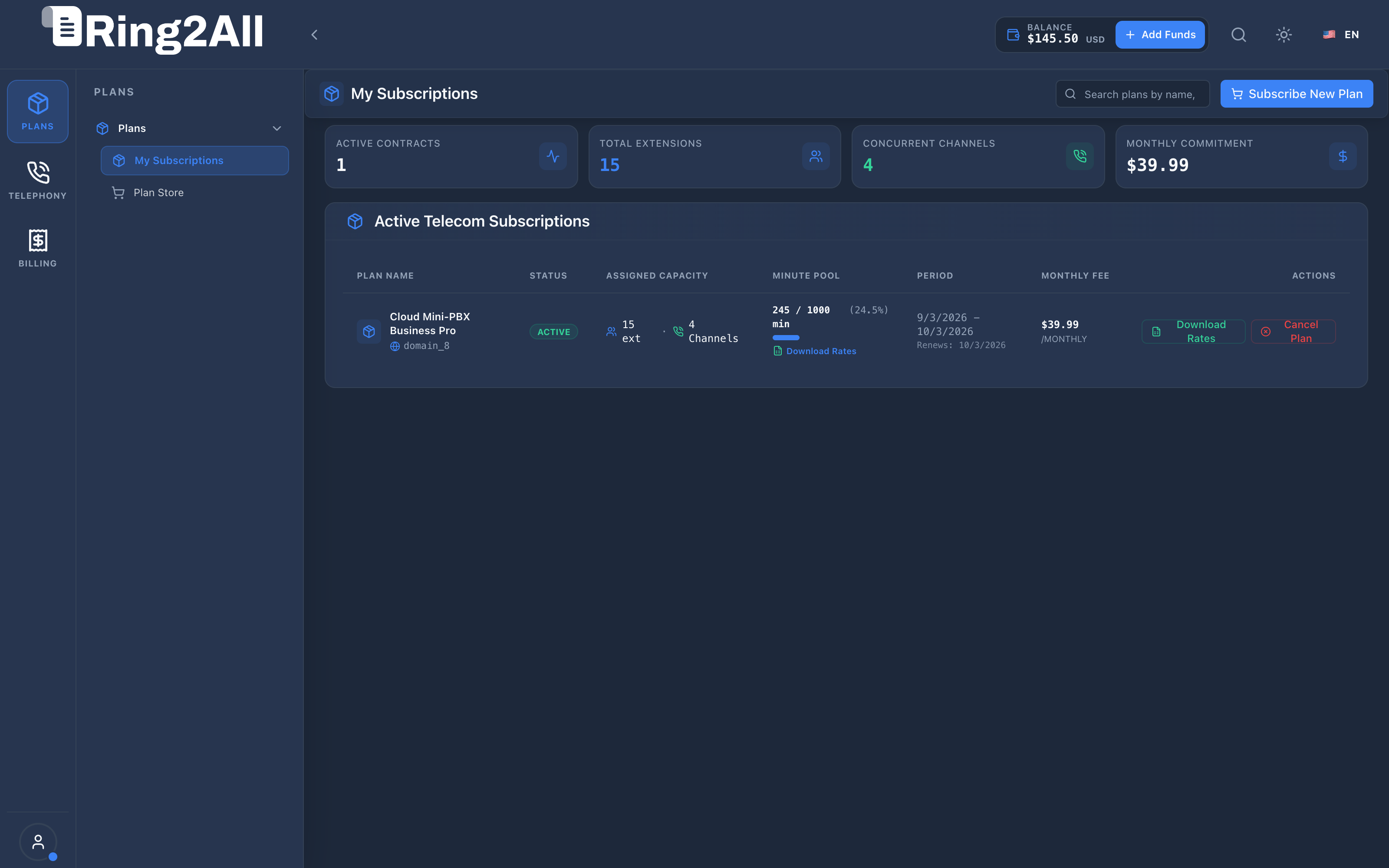Click the Cloud Mini-PBX plan cube icon
Viewport: 1389px width, 868px height.
pos(369,331)
